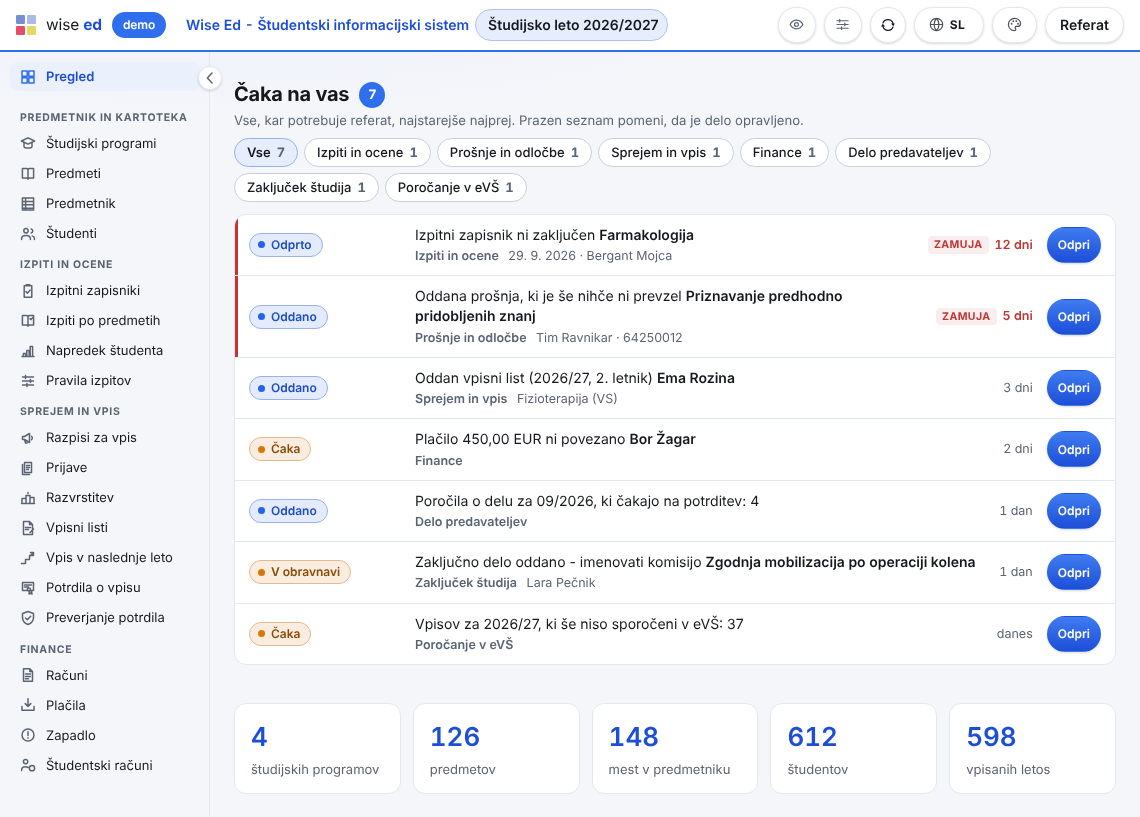1140x817 pixels.
Task: Open Vpis v naslednje leto link
Action: (109, 558)
